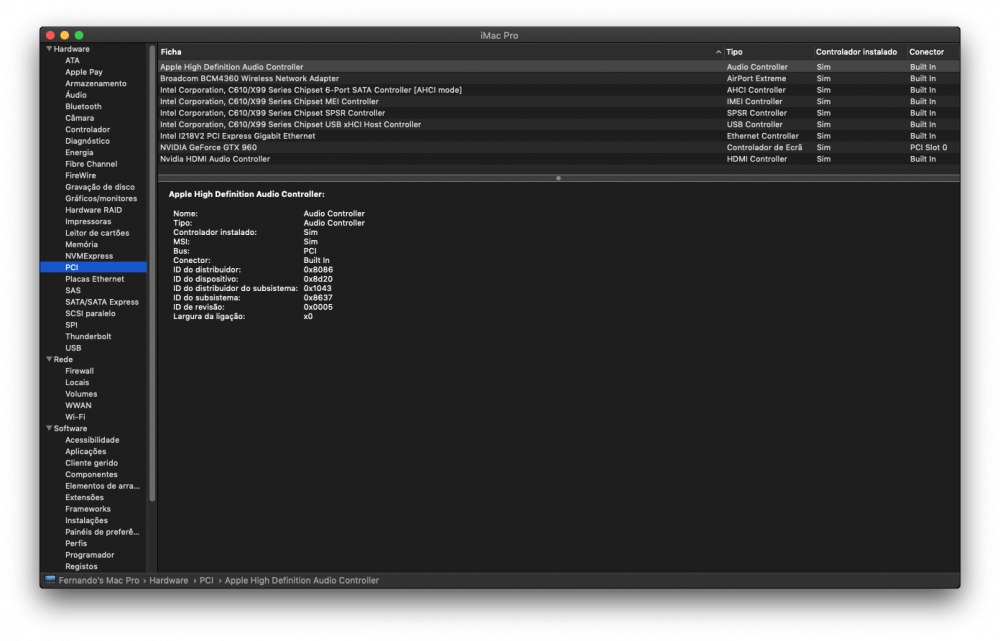Select the NVIDIA GeForce GTX 960 row
The height and width of the screenshot is (641, 1000).
click(558, 147)
